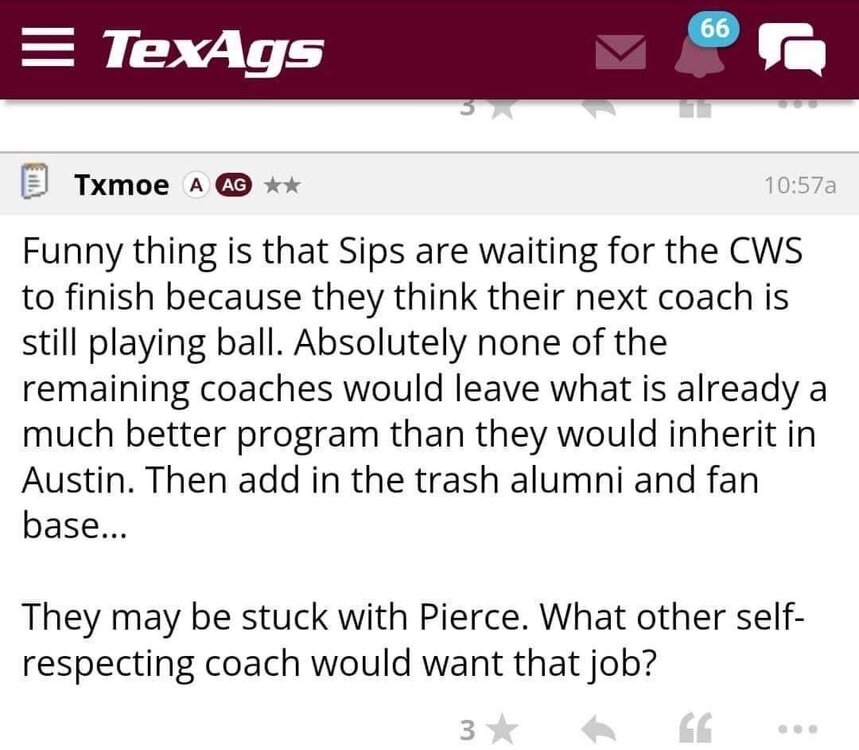Click the 66 notification count badge
Image resolution: width=859 pixels, height=750 pixels.
point(714,29)
